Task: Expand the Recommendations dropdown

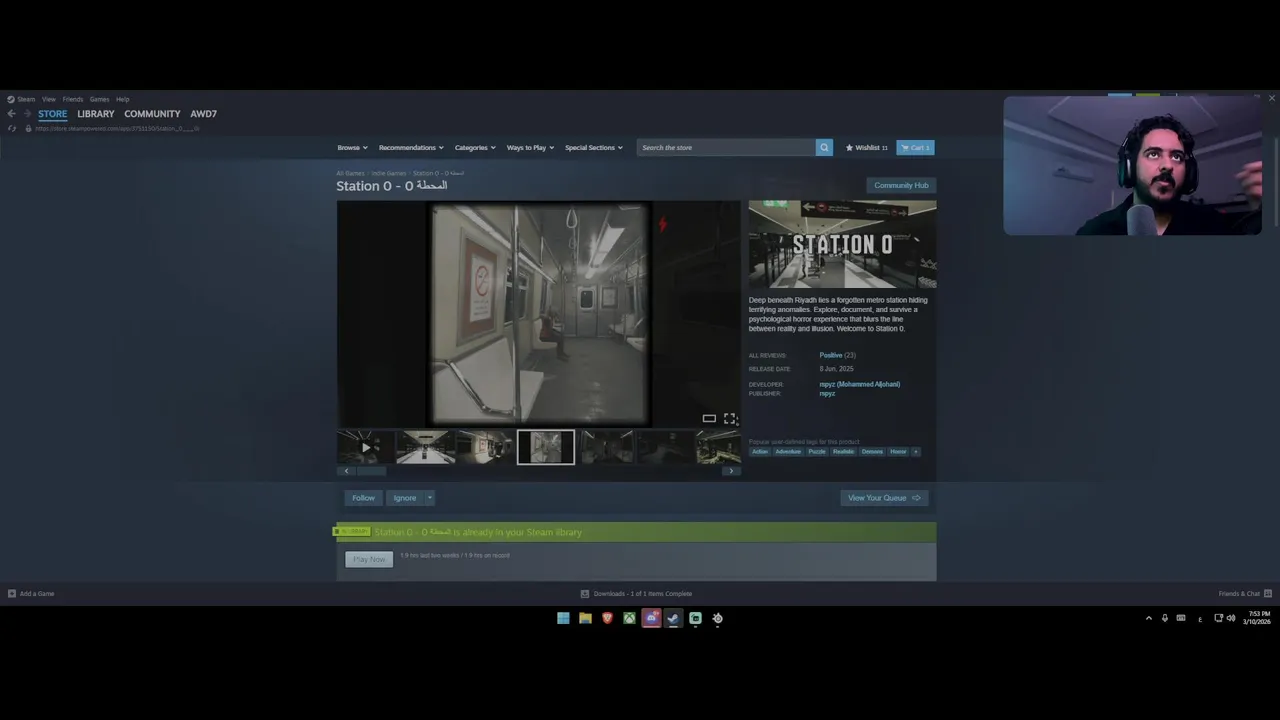Action: tap(411, 147)
